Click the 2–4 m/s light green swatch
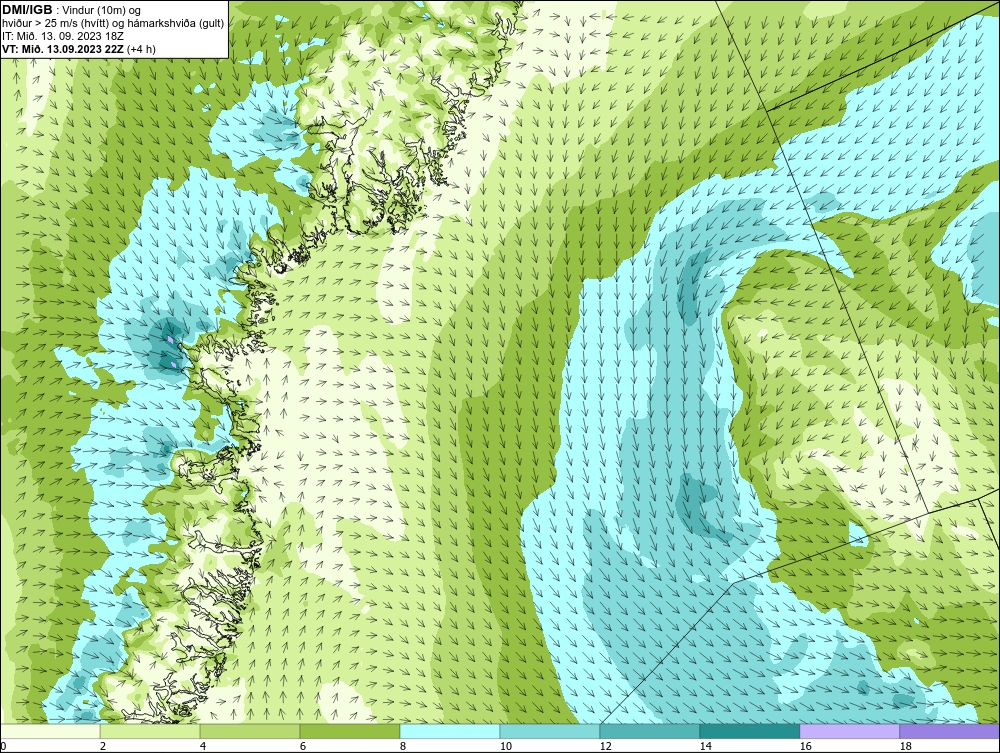The image size is (1000, 753). [150, 731]
